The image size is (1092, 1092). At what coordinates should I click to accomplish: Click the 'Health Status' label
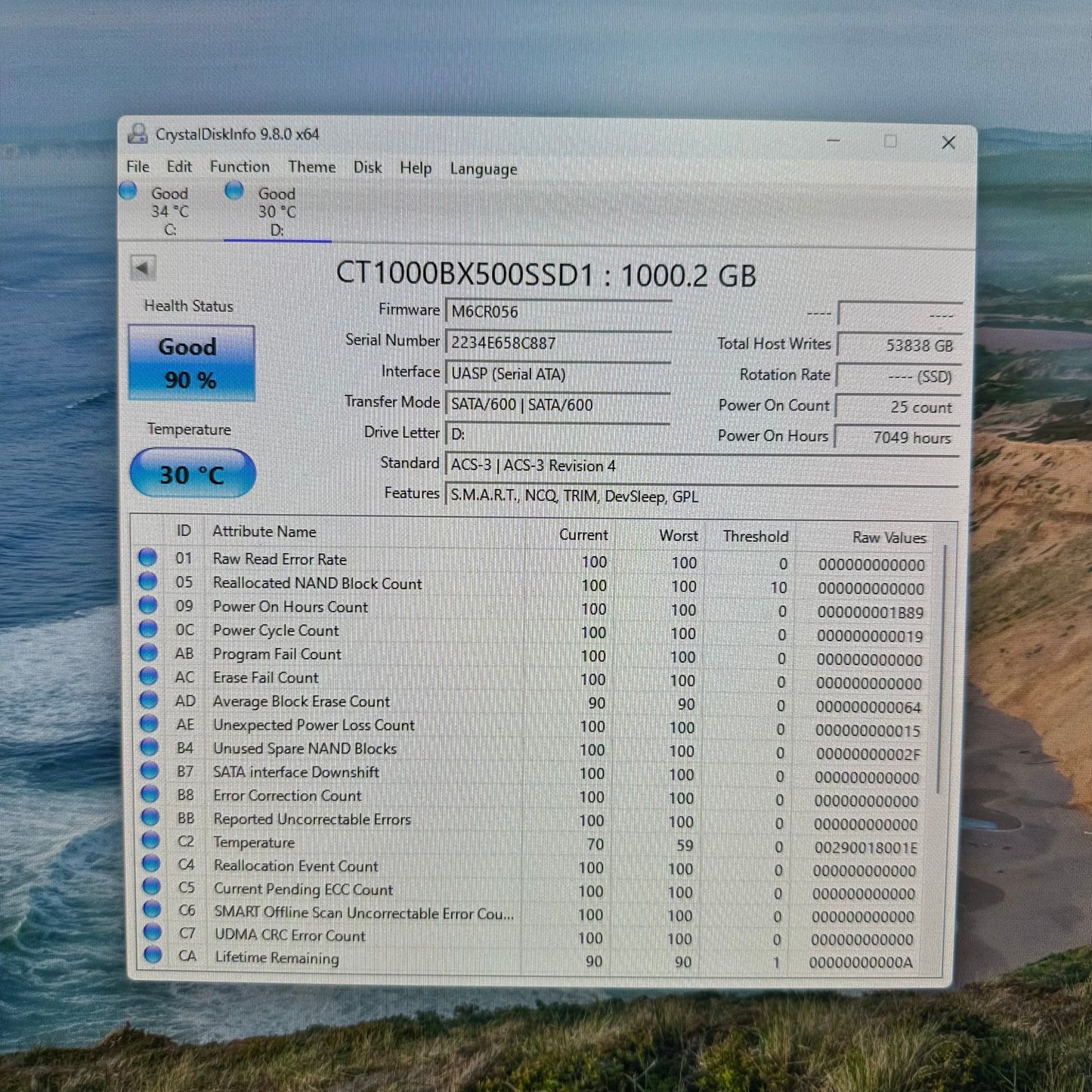point(188,305)
